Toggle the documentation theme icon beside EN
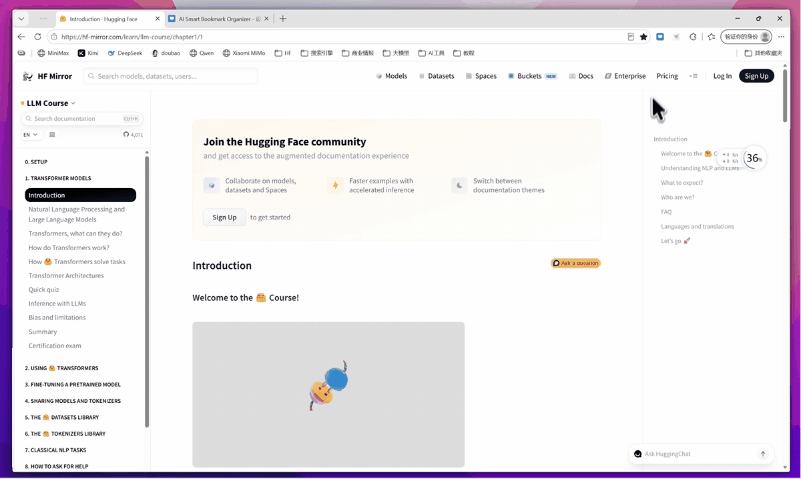 pyautogui.click(x=52, y=135)
